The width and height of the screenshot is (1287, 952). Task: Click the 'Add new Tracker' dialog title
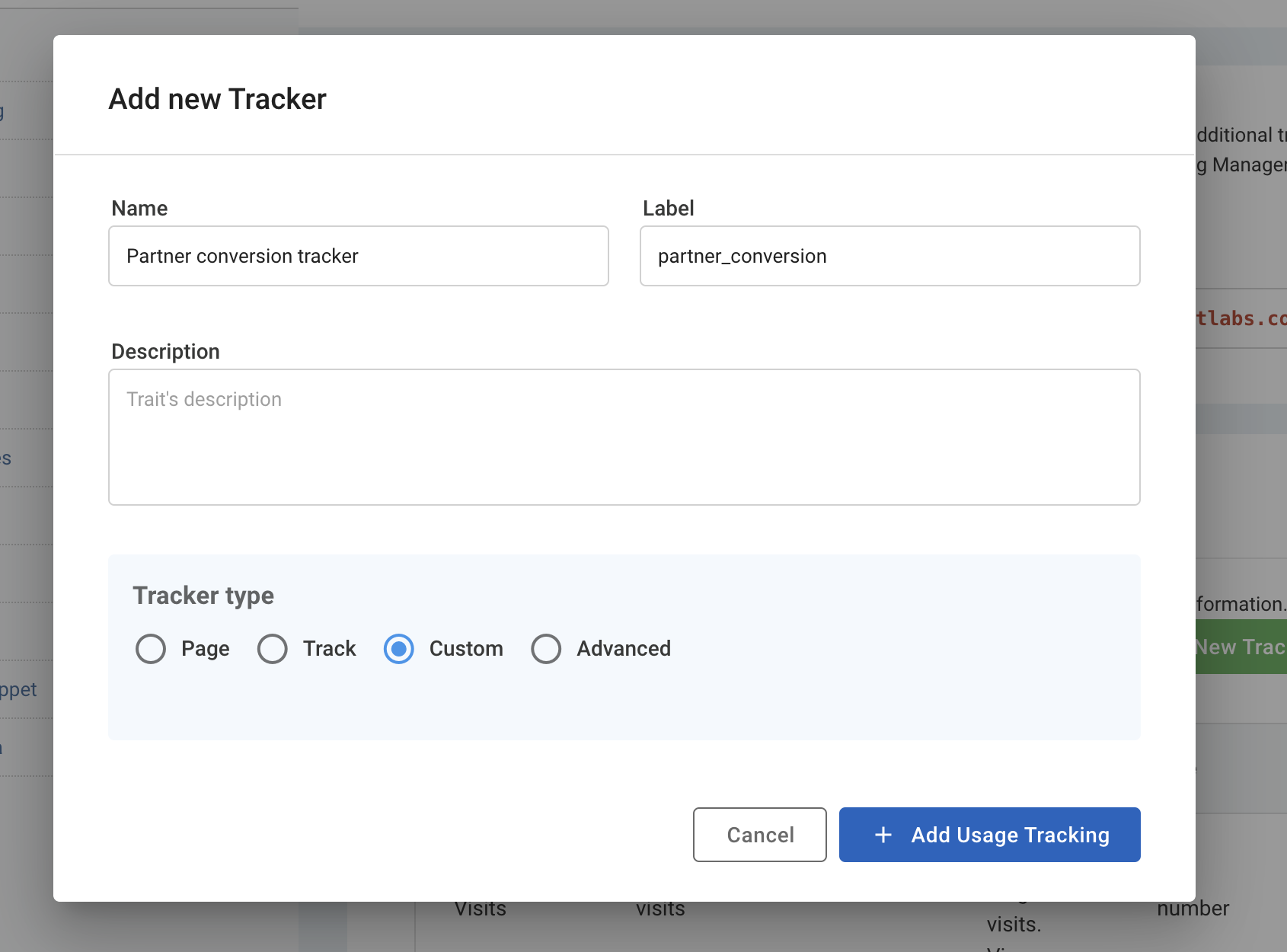click(x=218, y=99)
